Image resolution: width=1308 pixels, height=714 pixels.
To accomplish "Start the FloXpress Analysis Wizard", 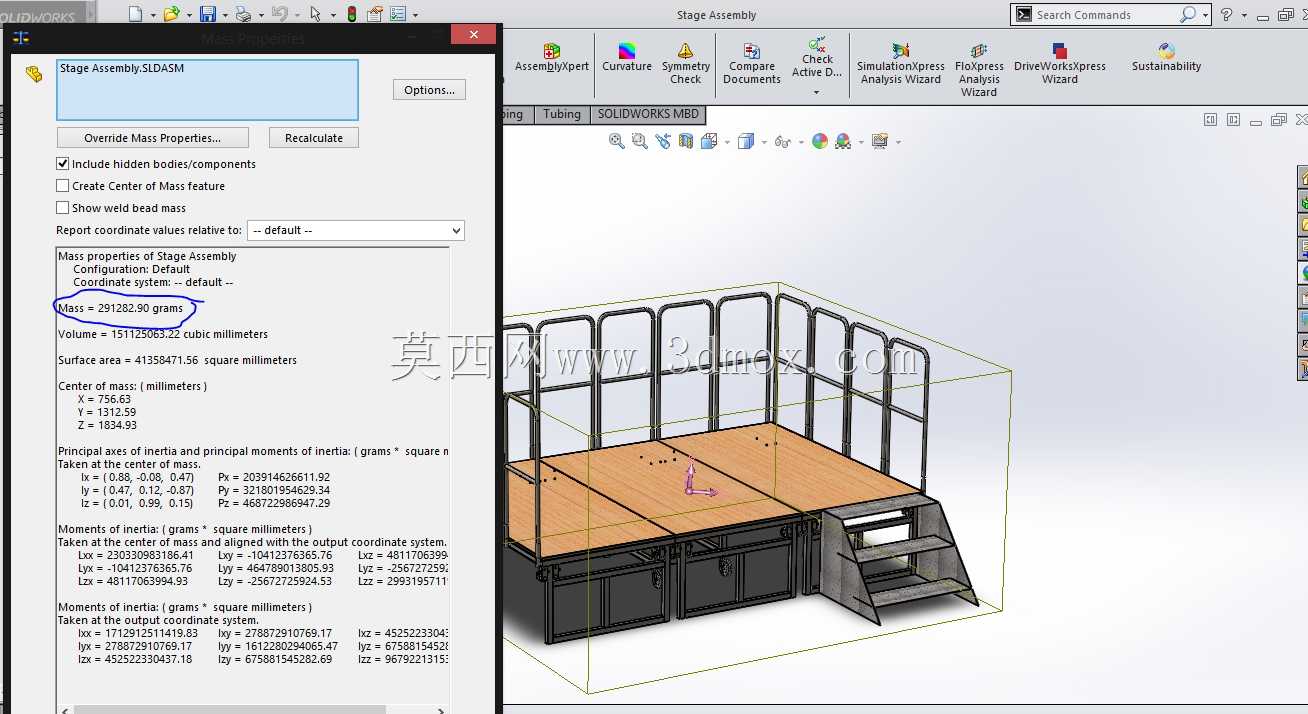I will 979,70.
